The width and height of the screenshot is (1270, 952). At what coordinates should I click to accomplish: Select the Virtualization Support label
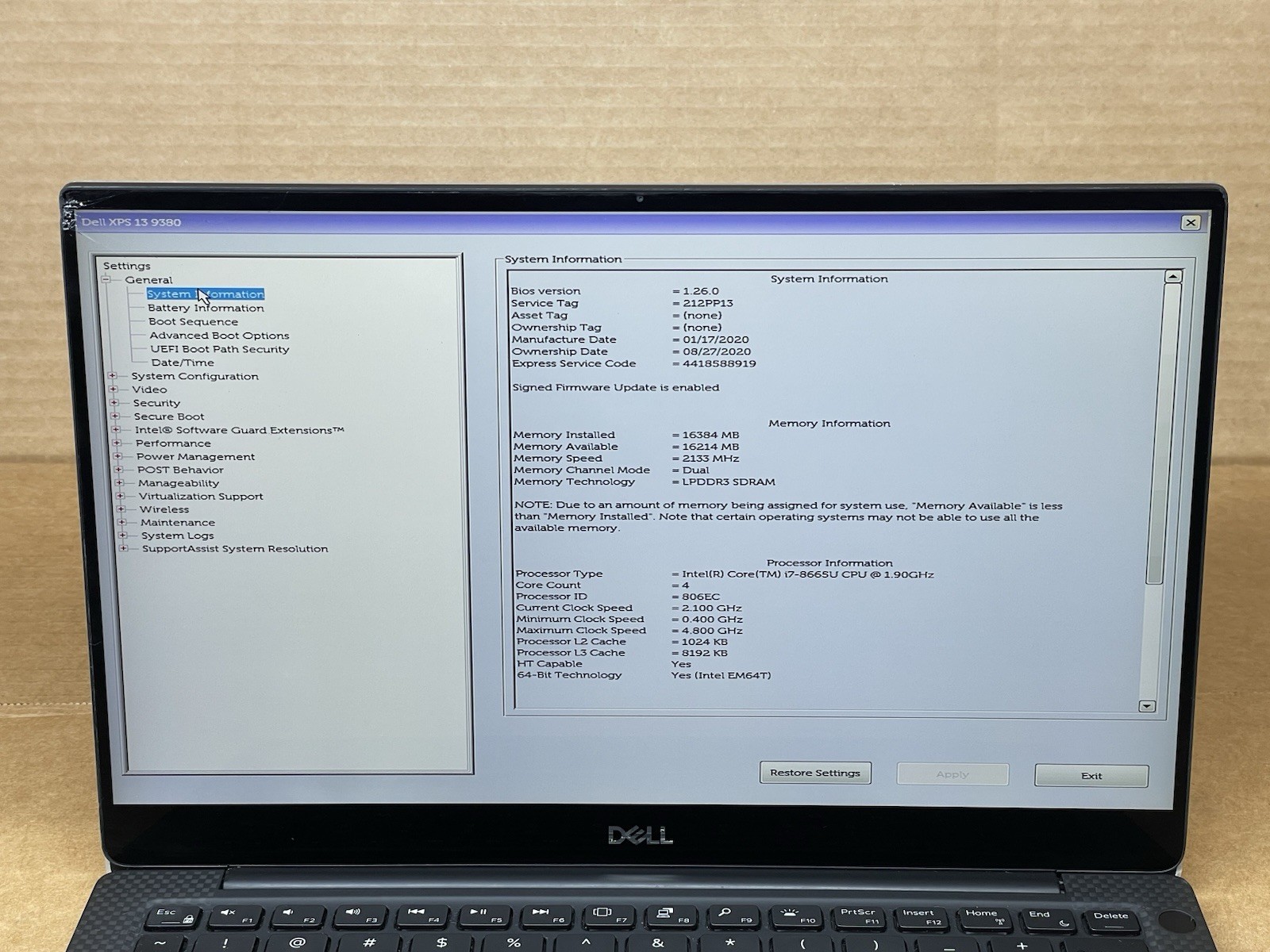[201, 496]
